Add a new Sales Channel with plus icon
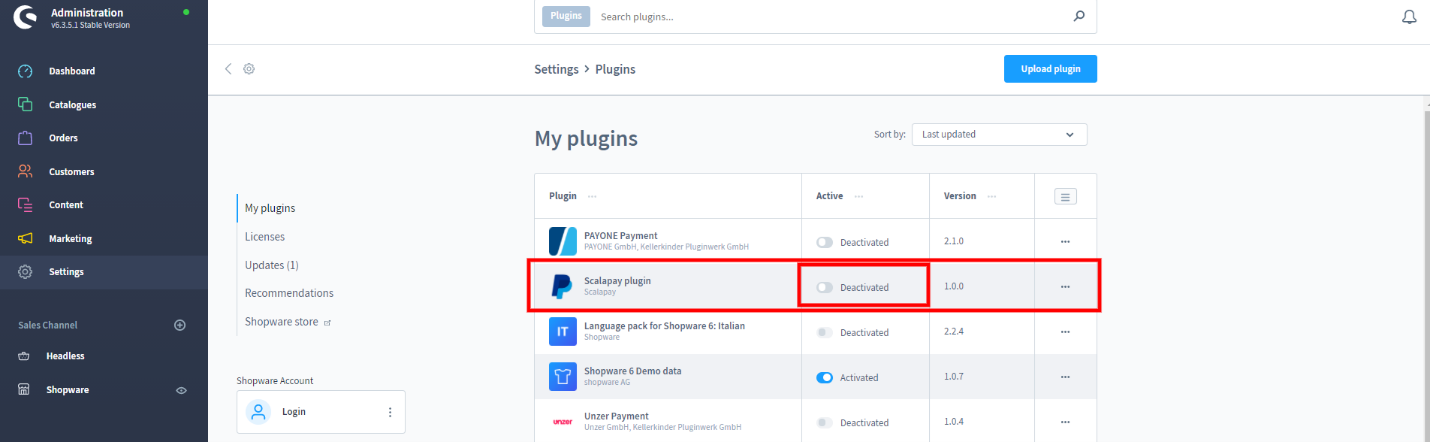The image size is (1430, 442). coord(181,325)
